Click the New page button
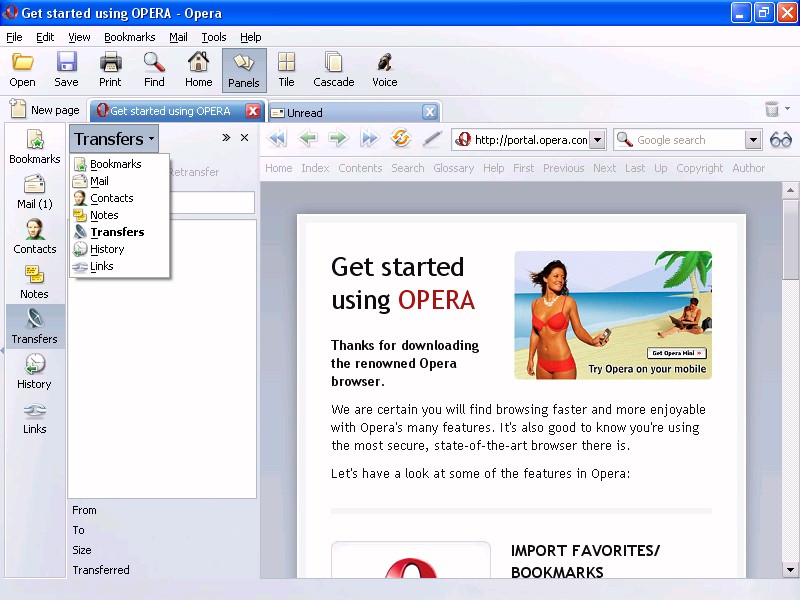This screenshot has height=600, width=800. tap(45, 110)
